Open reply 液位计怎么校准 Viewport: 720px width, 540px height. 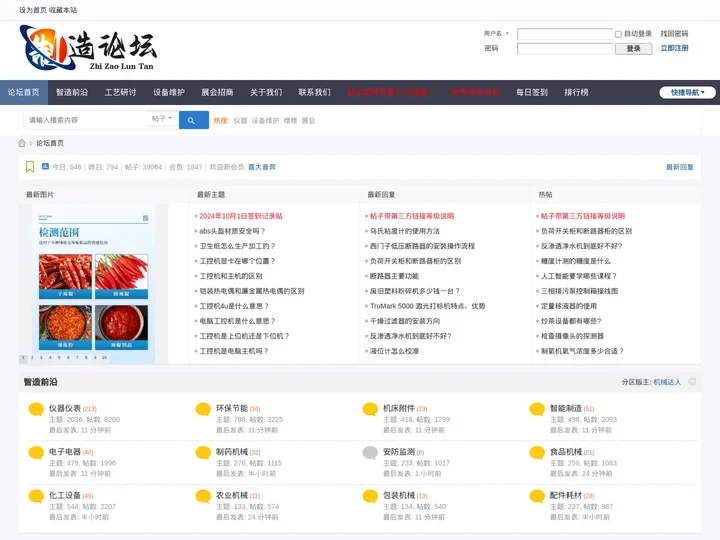coord(394,351)
